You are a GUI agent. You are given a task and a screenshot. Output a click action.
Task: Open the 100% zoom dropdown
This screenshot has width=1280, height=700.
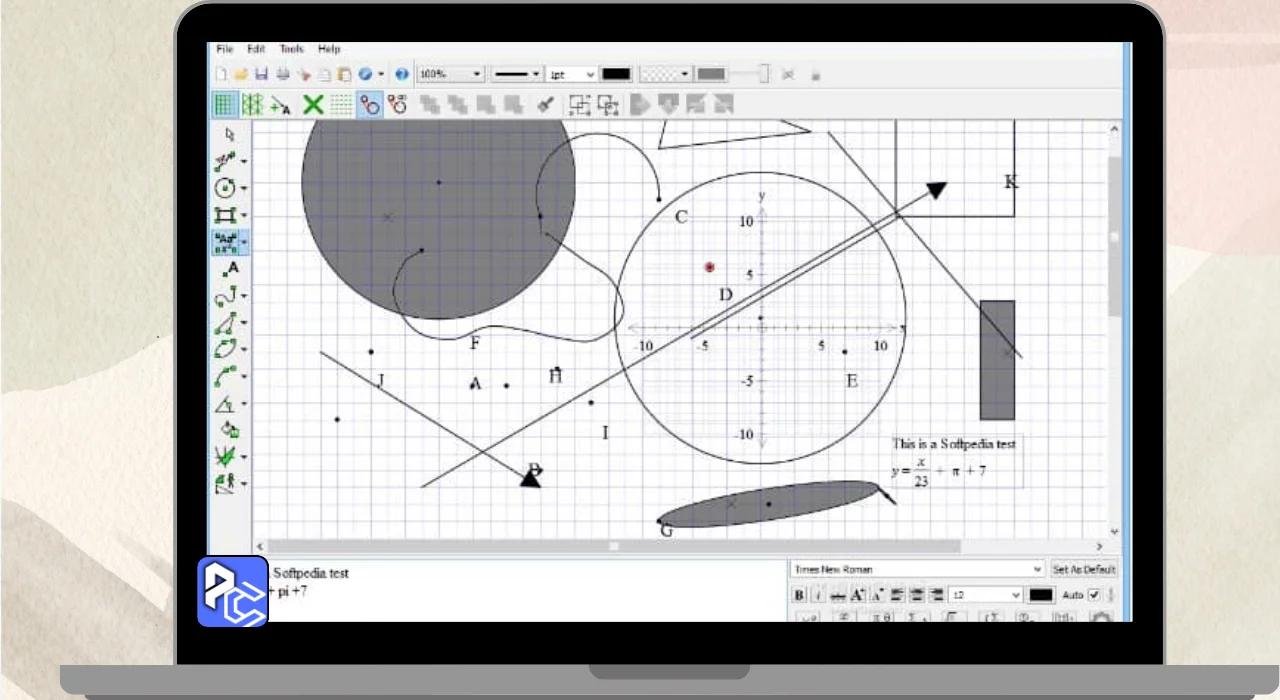coord(450,74)
